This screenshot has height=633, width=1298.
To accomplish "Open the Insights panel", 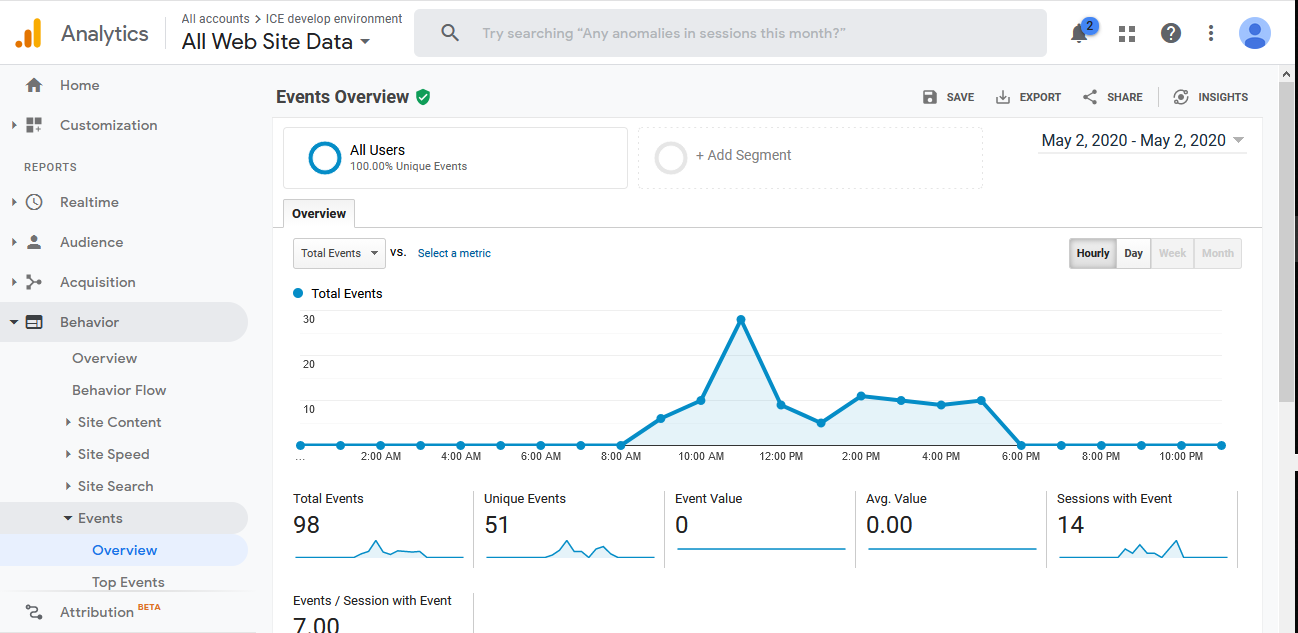I will point(1210,97).
